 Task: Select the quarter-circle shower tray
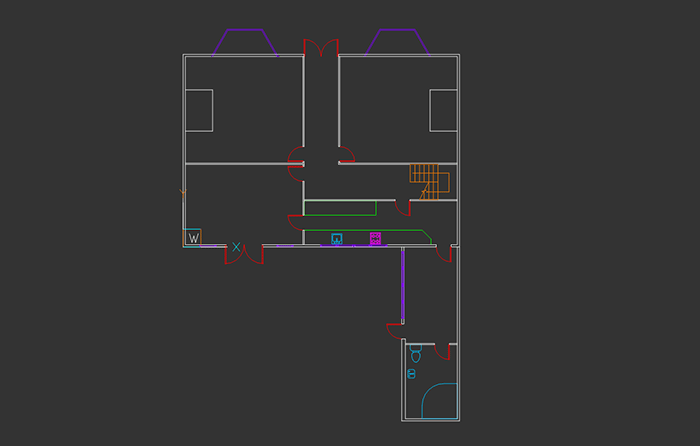point(440,401)
